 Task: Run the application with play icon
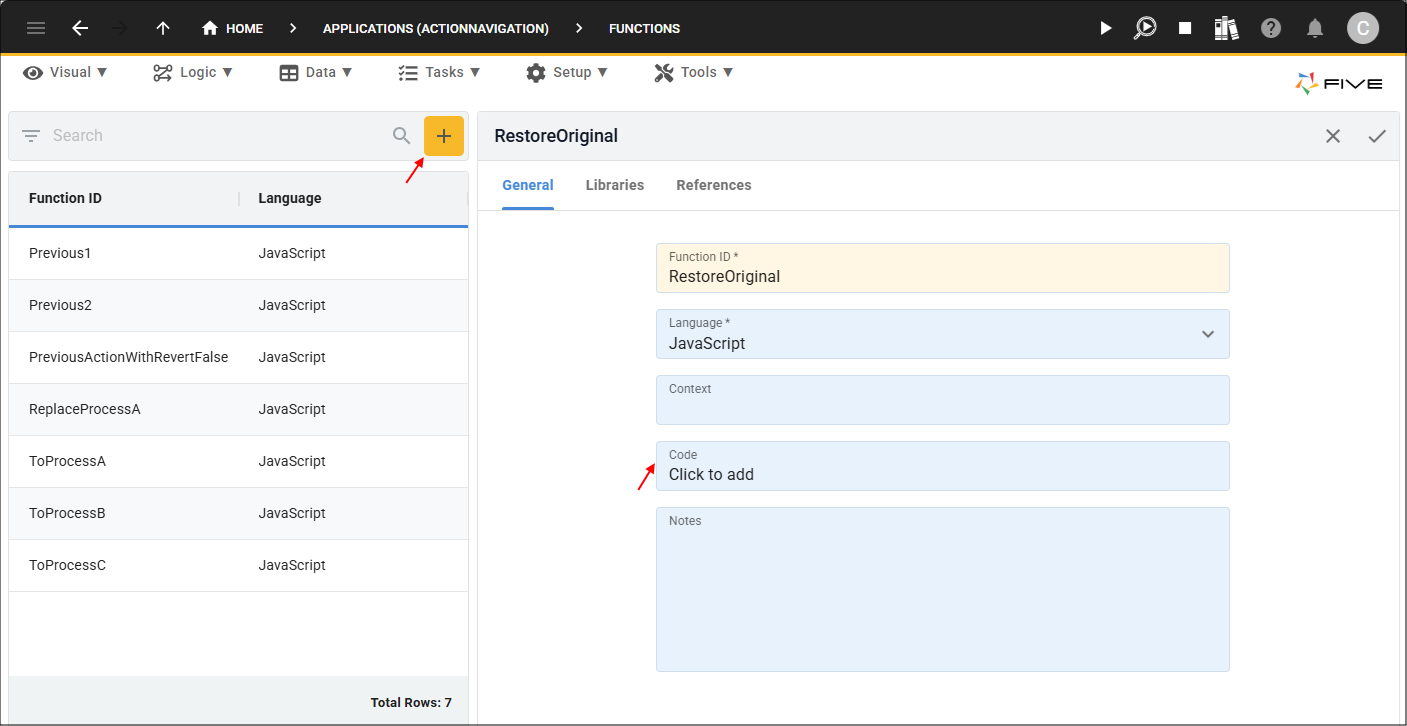tap(1105, 28)
